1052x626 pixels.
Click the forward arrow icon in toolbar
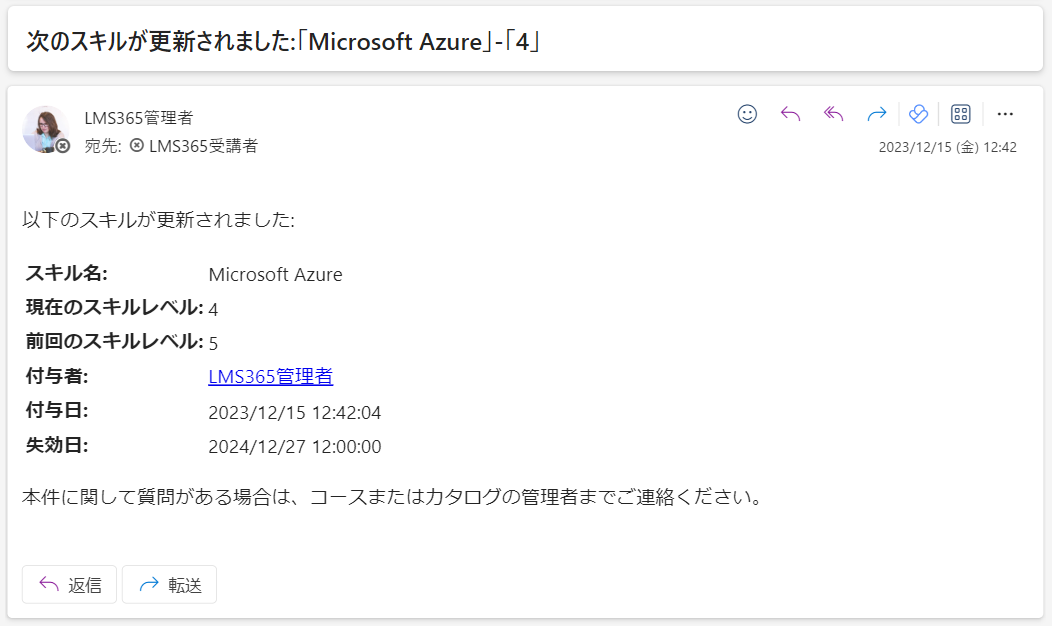click(876, 114)
